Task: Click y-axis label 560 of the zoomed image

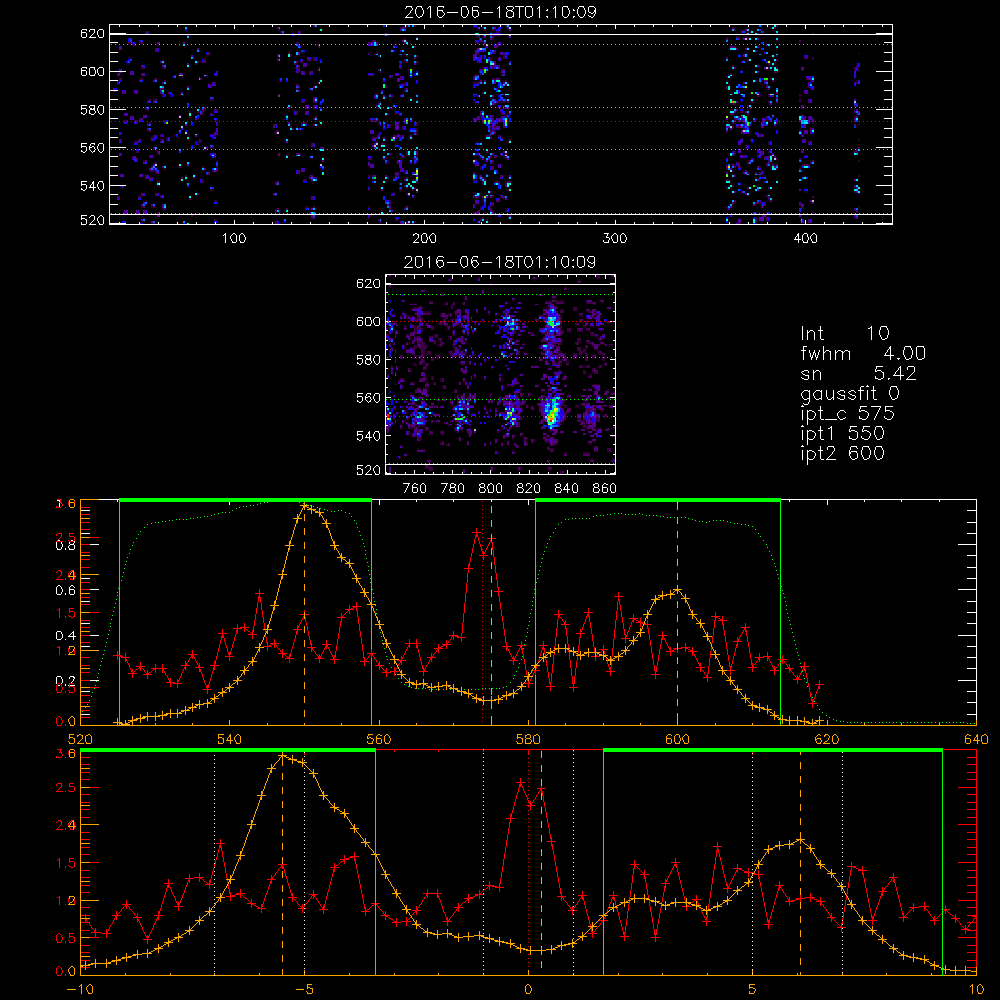Action: coord(368,398)
